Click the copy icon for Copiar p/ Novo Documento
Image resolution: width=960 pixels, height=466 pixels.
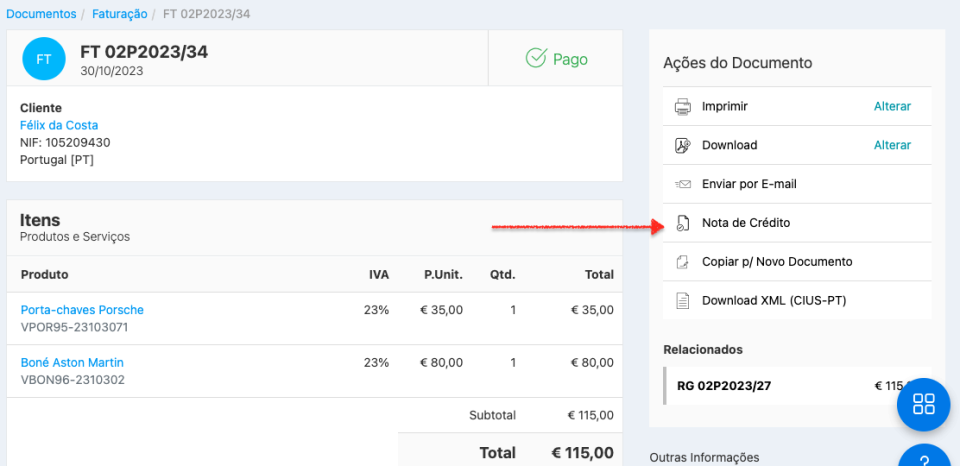pos(683,262)
